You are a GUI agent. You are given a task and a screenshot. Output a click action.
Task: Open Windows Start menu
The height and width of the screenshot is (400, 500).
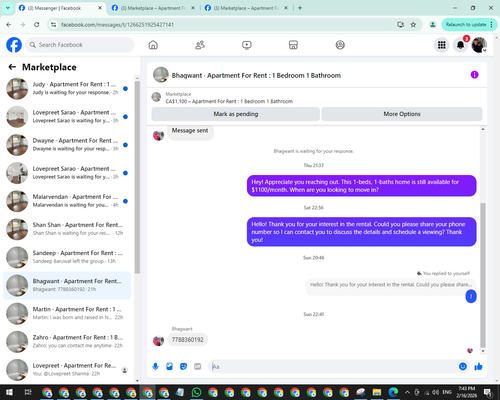tap(9, 392)
